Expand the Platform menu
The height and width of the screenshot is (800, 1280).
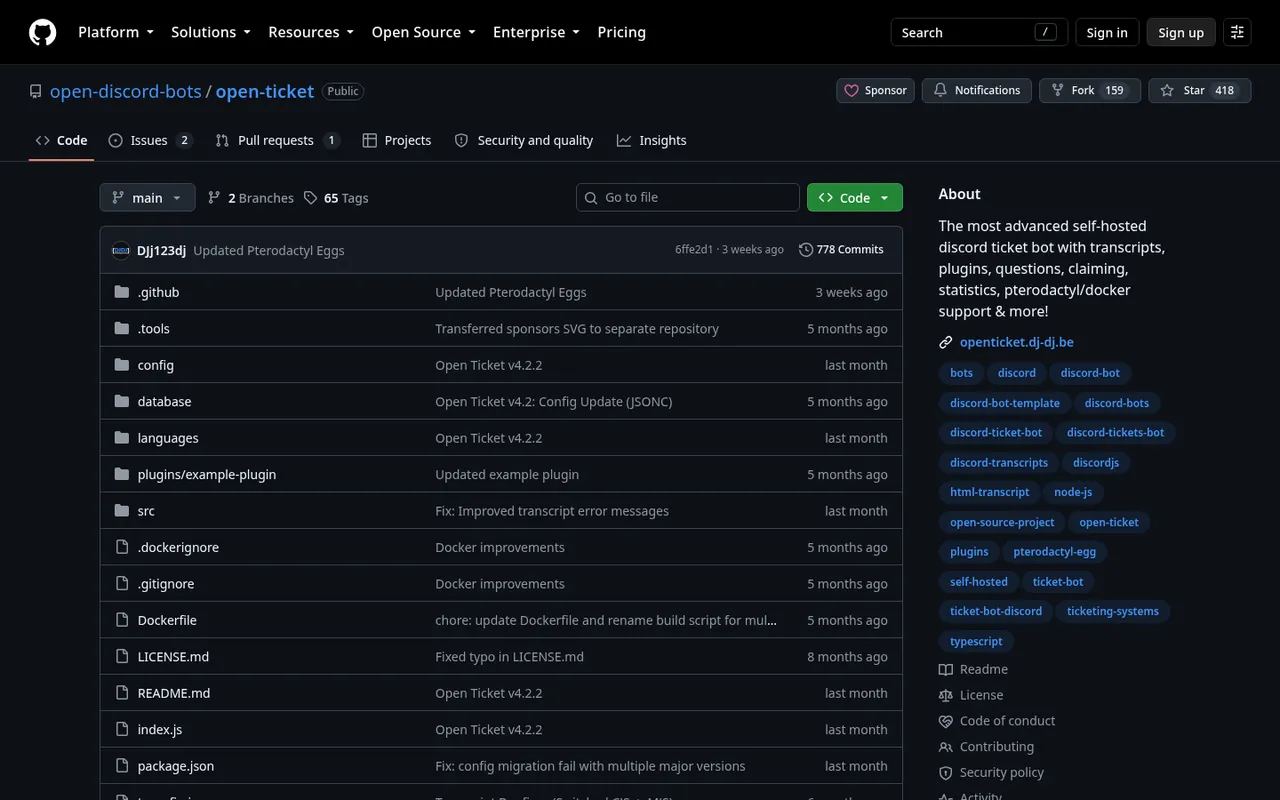[116, 32]
